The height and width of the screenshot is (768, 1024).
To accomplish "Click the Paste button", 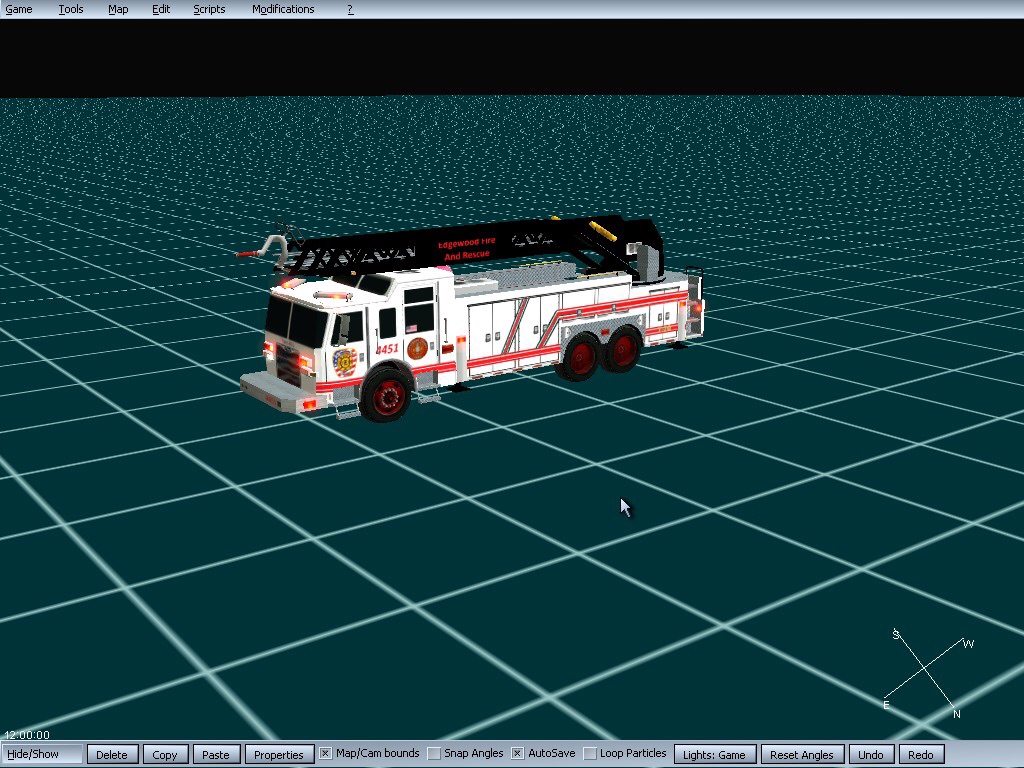I will (x=216, y=754).
